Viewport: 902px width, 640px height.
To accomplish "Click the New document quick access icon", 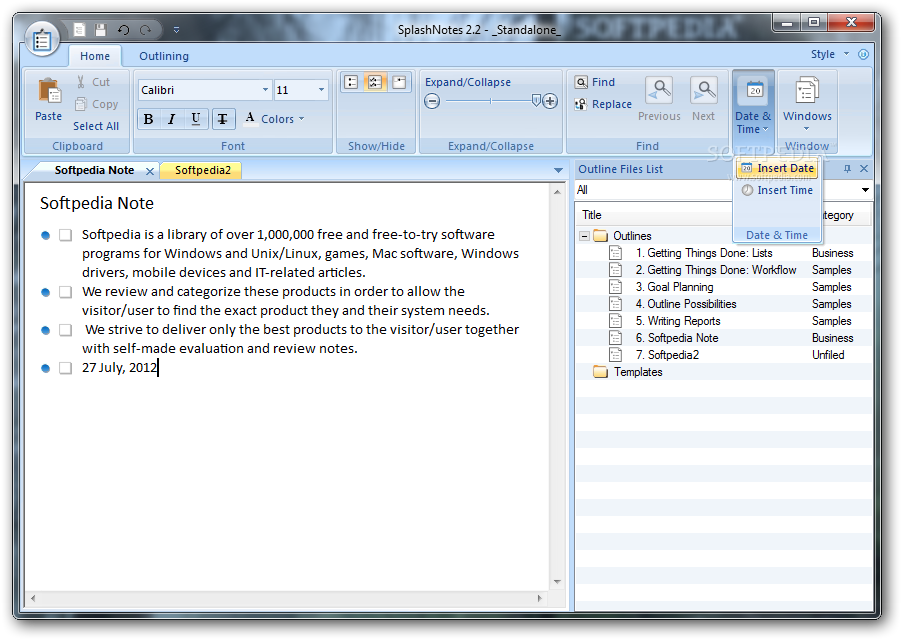I will [80, 29].
